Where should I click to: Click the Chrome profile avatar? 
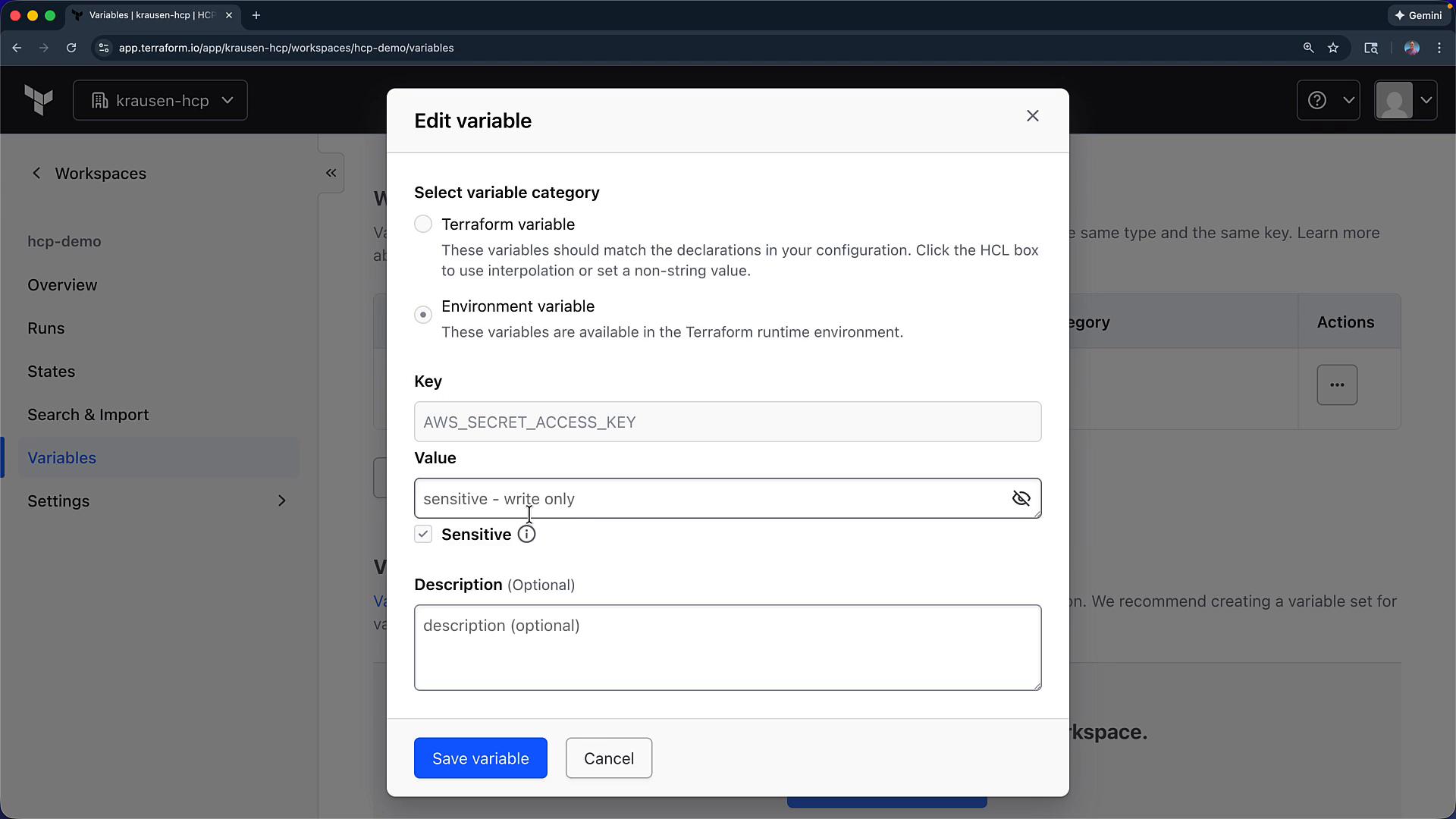coord(1411,48)
